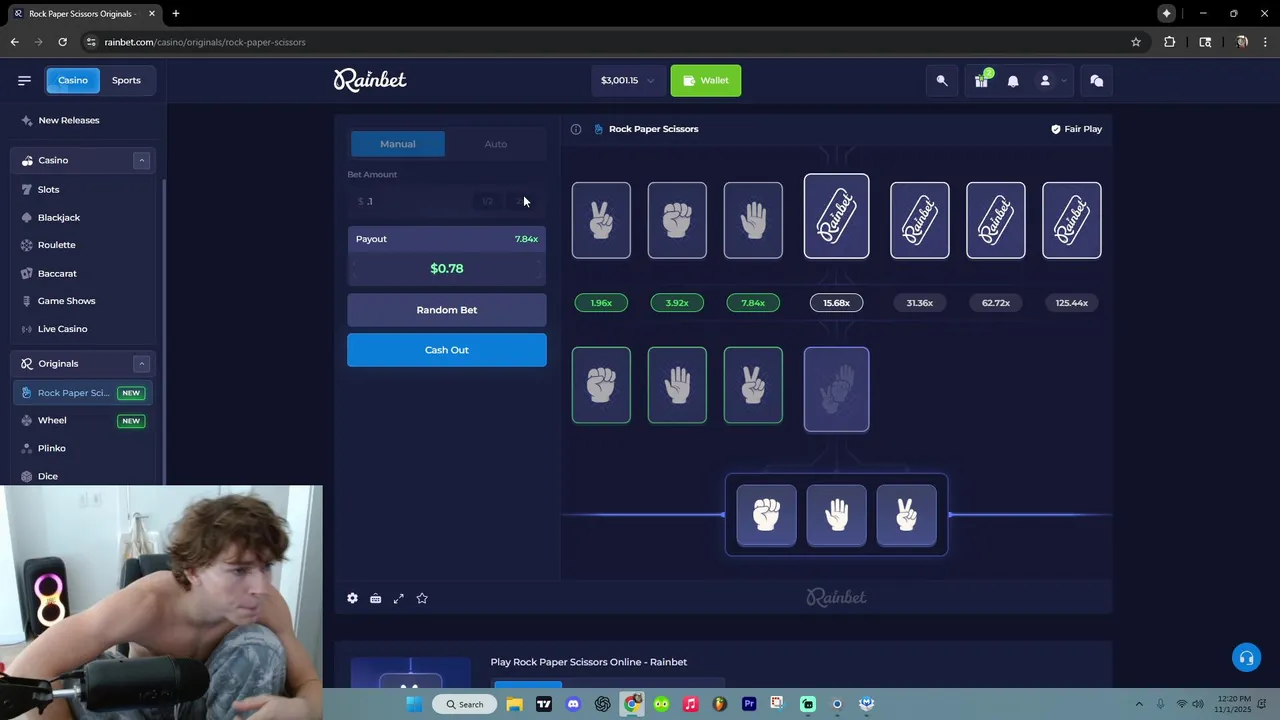1280x720 pixels.
Task: Open the hamburger sidebar menu
Action: pyautogui.click(x=24, y=80)
